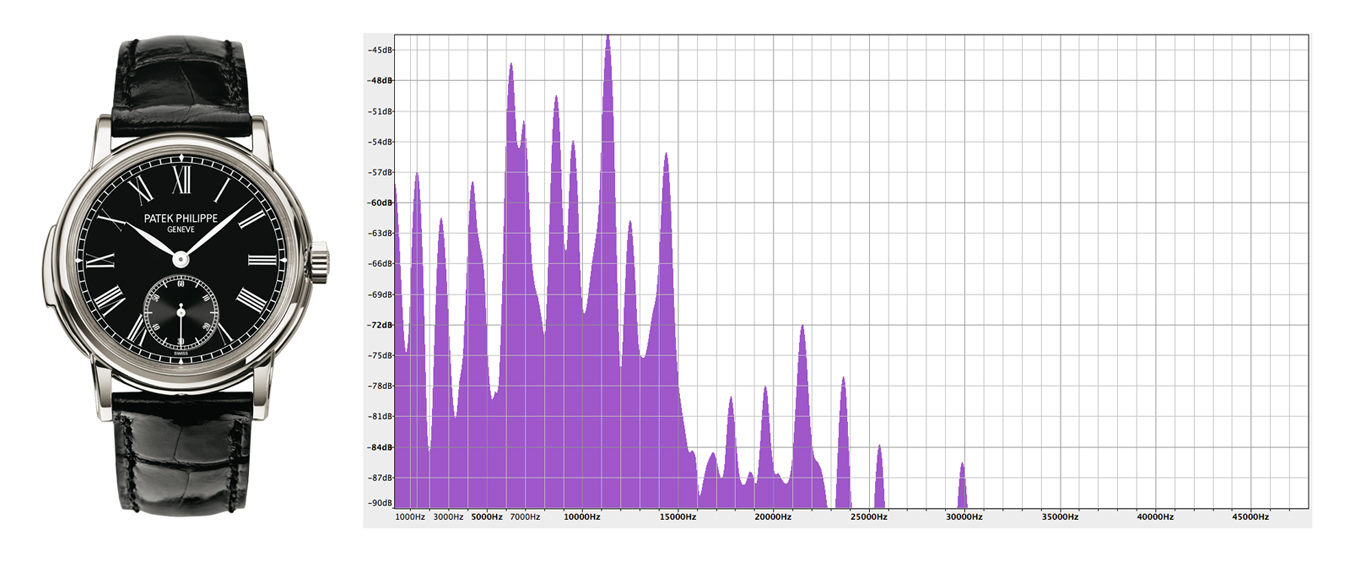Select the 45000Hz frequency label

[1250, 517]
